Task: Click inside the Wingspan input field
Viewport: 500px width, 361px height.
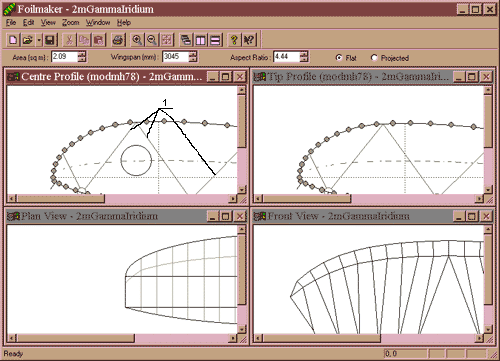Action: click(175, 57)
